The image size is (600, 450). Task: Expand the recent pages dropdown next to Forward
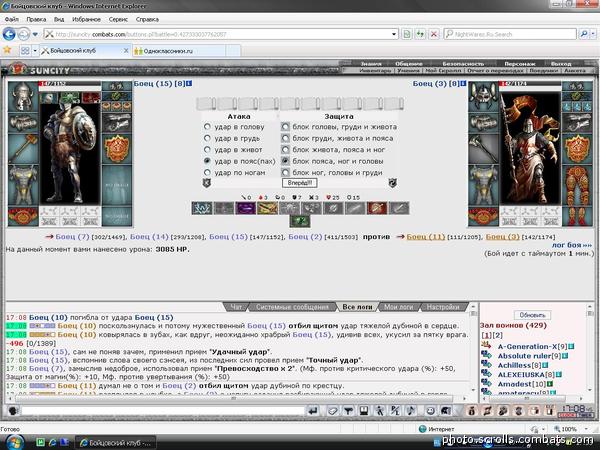pos(35,34)
